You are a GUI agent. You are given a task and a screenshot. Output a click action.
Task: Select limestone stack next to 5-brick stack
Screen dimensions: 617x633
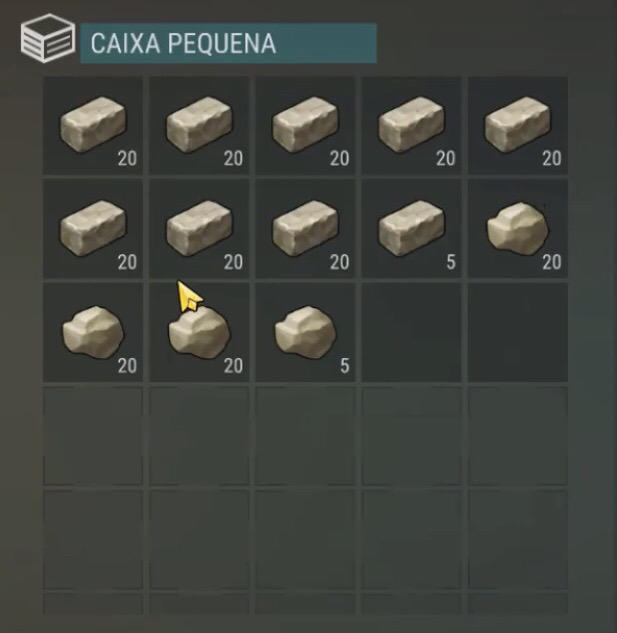(518, 229)
